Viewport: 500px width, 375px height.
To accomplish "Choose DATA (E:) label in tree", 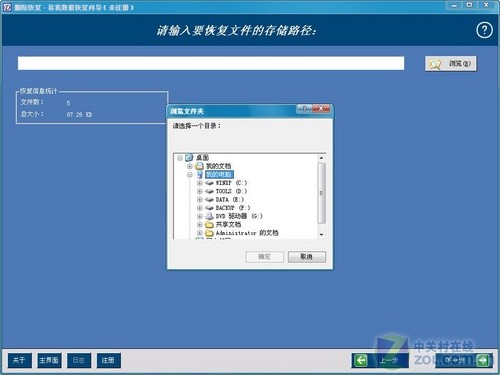I will pyautogui.click(x=230, y=199).
